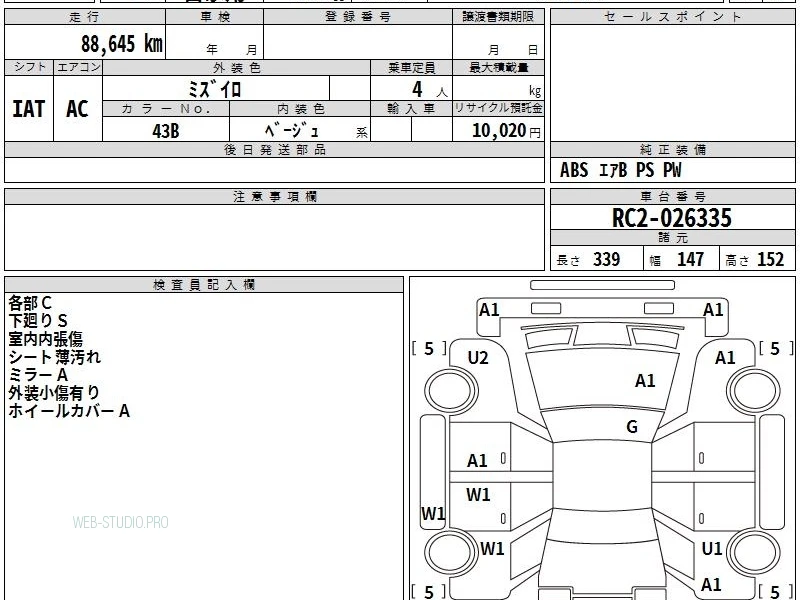Click the U2 damage mark on the diagram
The image size is (800, 600).
pos(478,358)
